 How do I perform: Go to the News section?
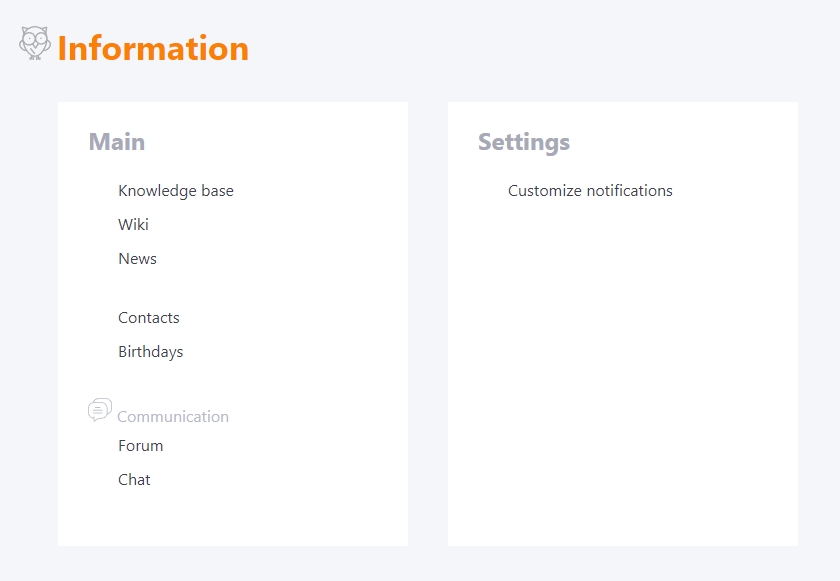[x=138, y=259]
